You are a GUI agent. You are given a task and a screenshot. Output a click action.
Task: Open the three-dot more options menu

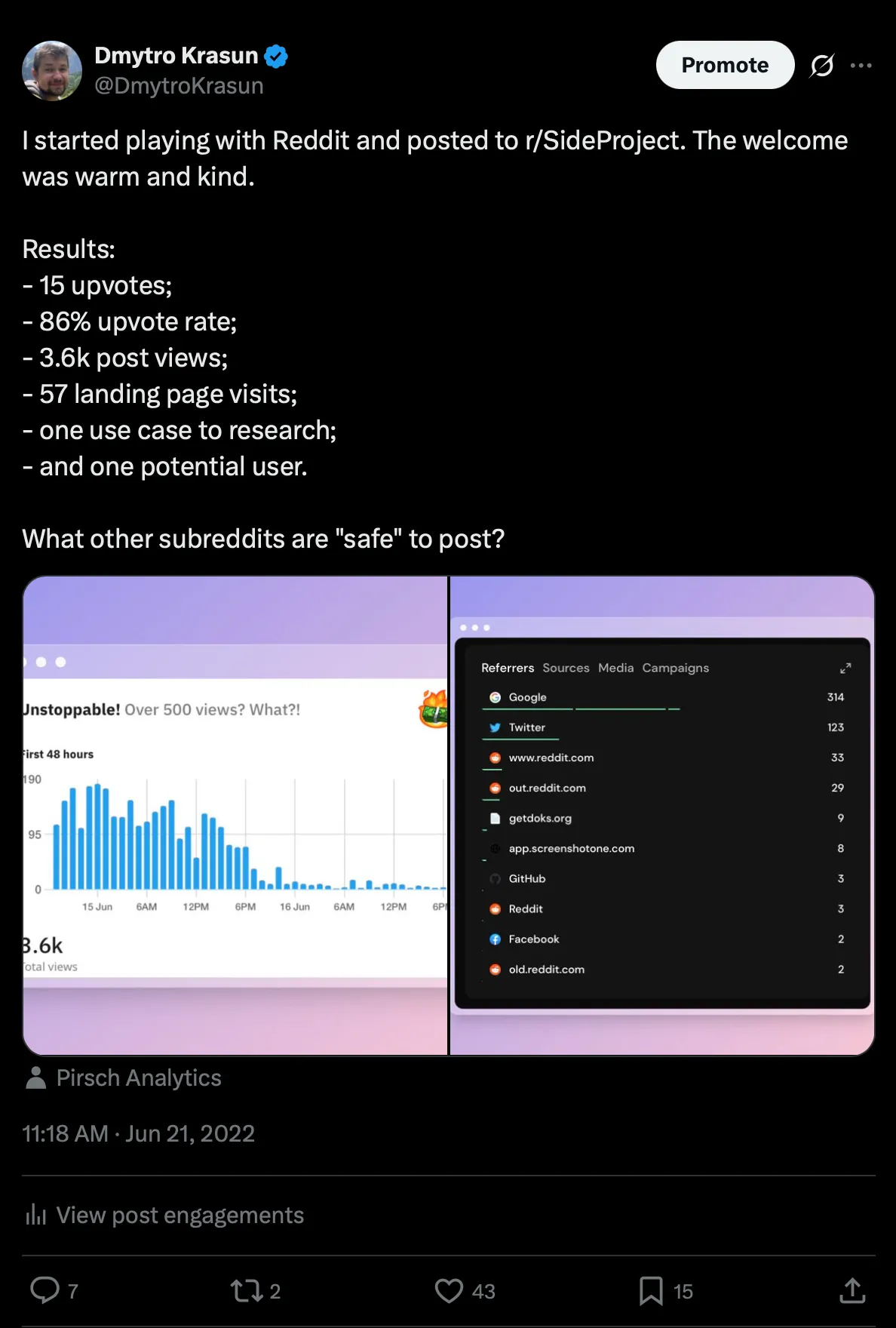coord(861,66)
